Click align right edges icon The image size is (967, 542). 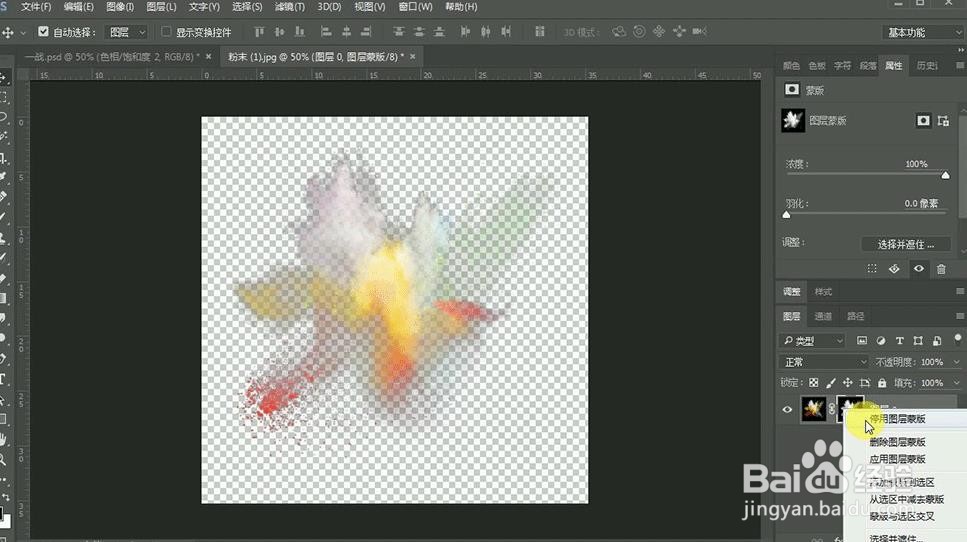366,31
